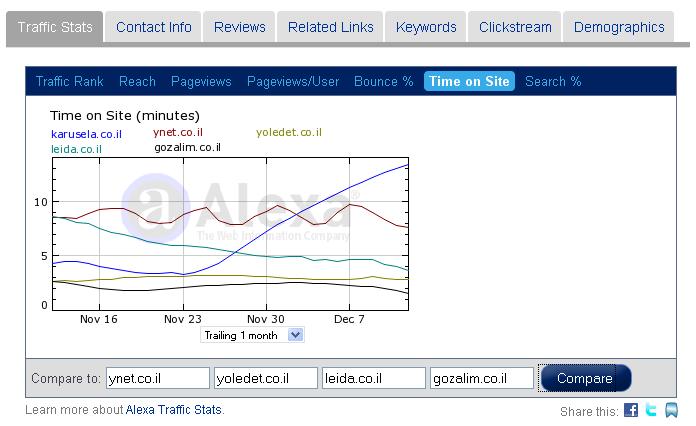Show the Search % chart
The width and height of the screenshot is (696, 426).
[x=553, y=81]
